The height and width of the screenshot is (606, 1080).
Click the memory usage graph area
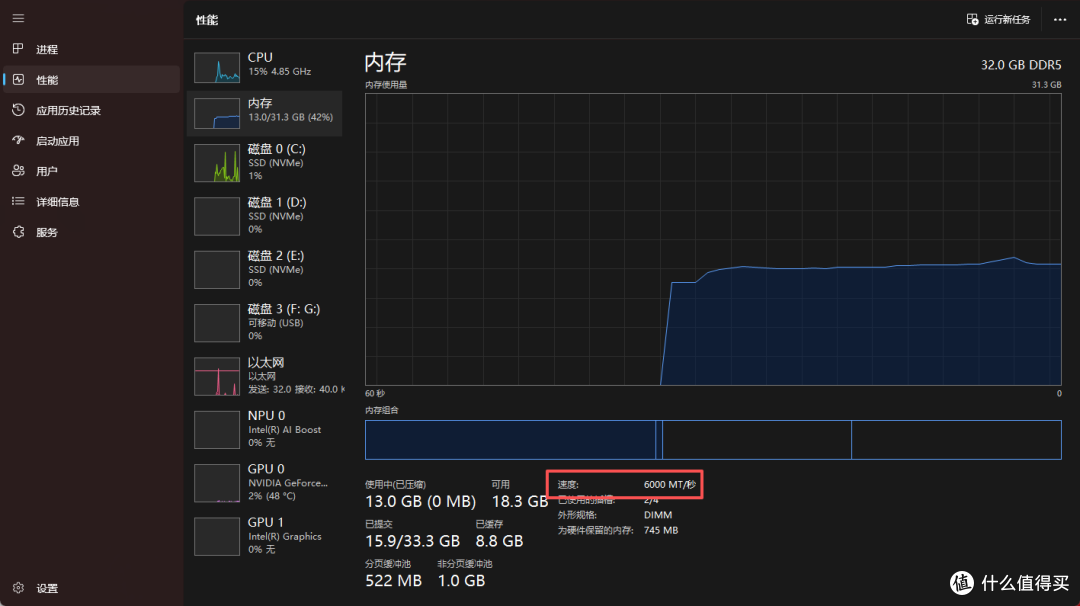(713, 239)
